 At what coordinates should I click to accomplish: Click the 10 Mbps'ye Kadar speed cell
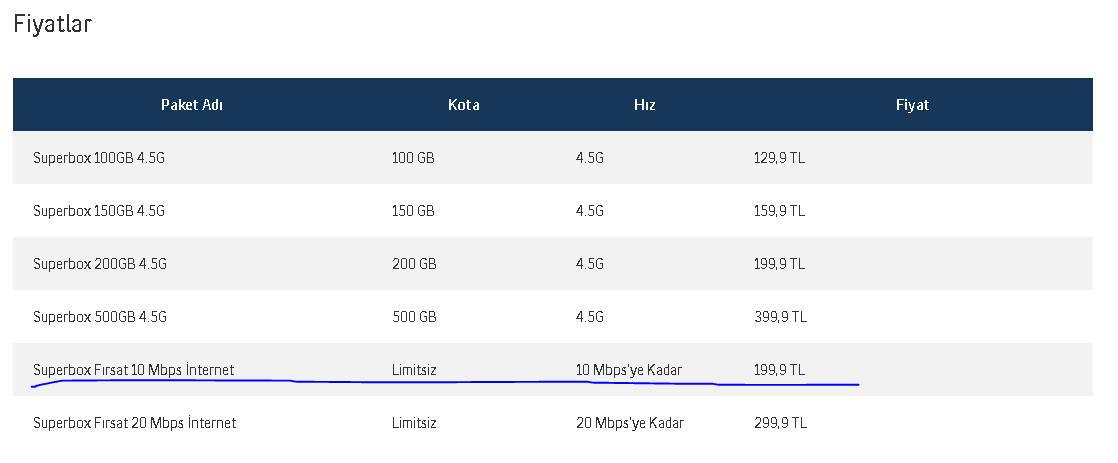pos(628,370)
